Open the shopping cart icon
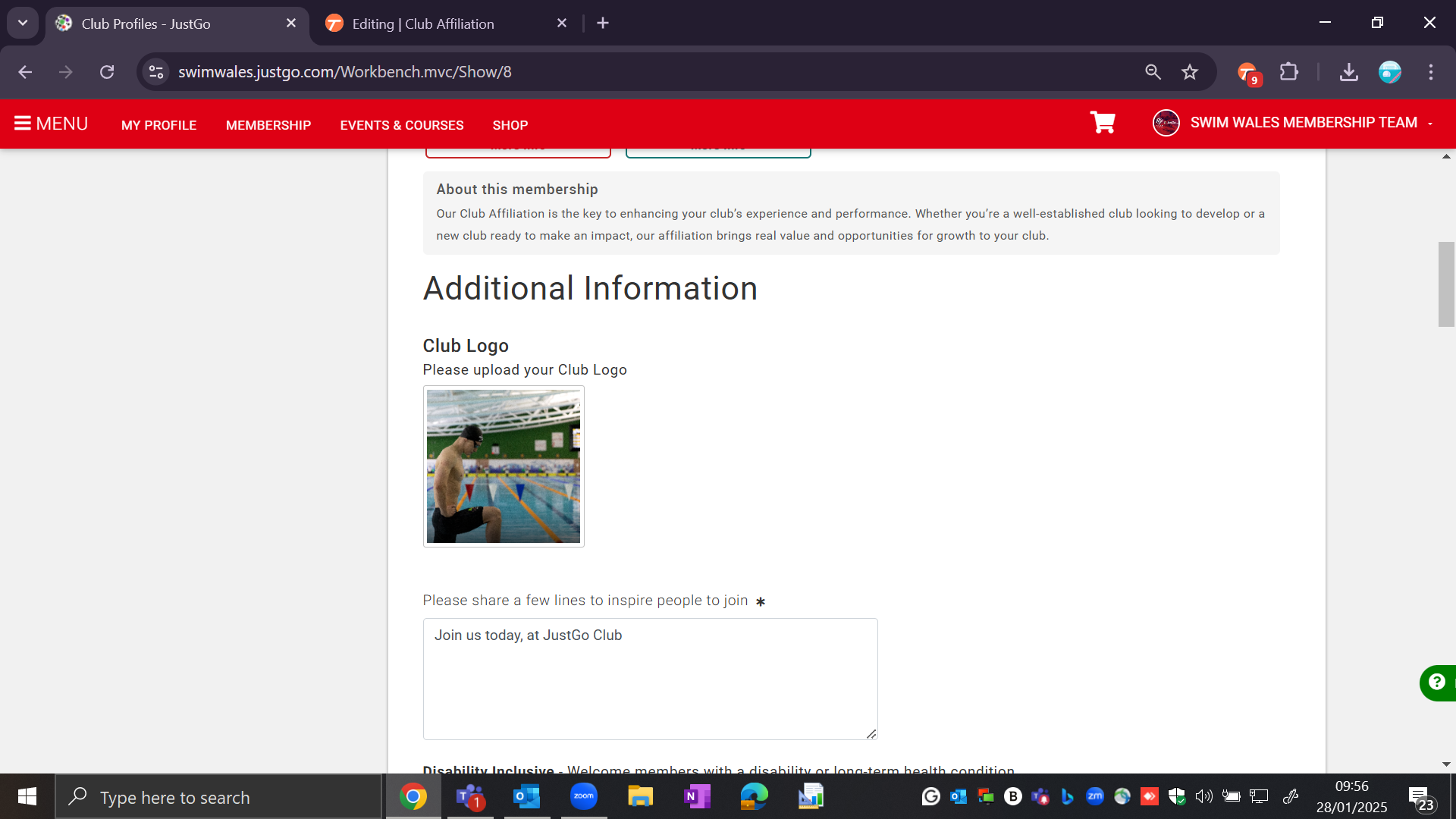Image resolution: width=1456 pixels, height=819 pixels. (1102, 122)
